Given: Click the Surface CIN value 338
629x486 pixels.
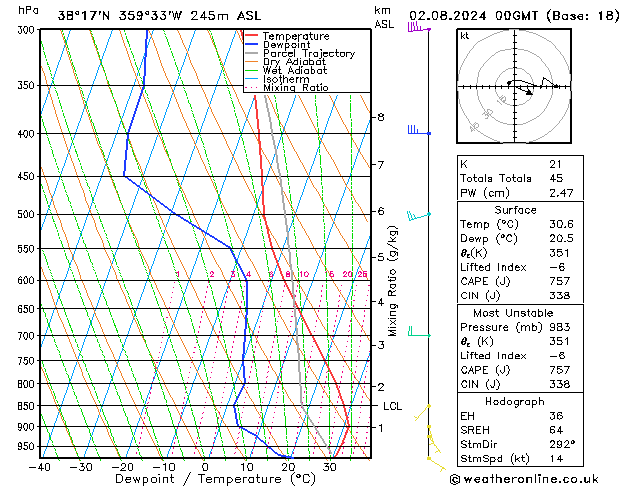Looking at the screenshot, I should pyautogui.click(x=560, y=296).
